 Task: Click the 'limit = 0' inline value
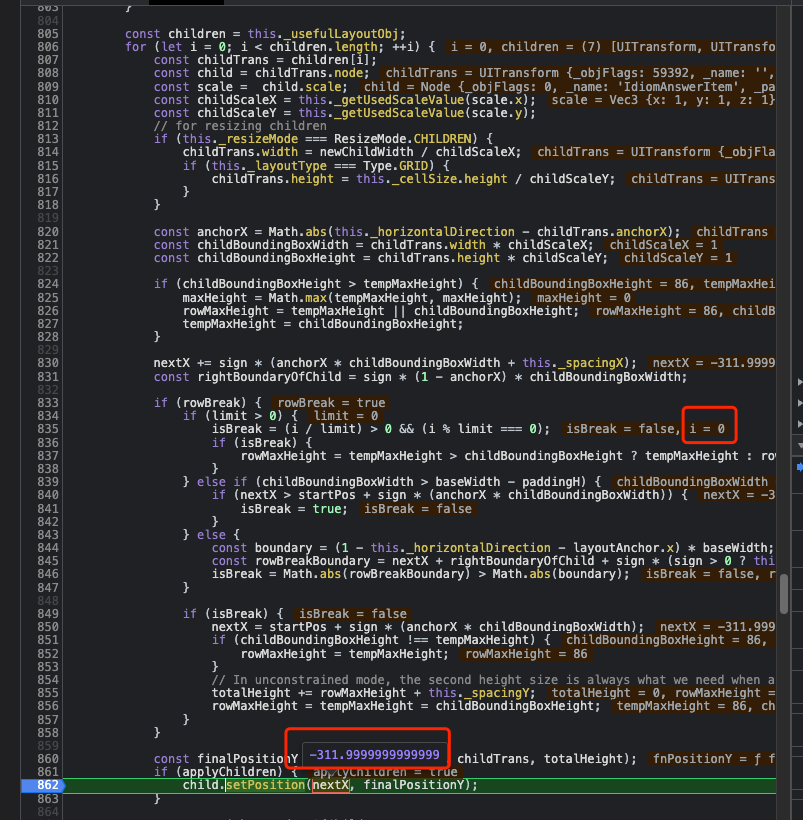[x=346, y=416]
